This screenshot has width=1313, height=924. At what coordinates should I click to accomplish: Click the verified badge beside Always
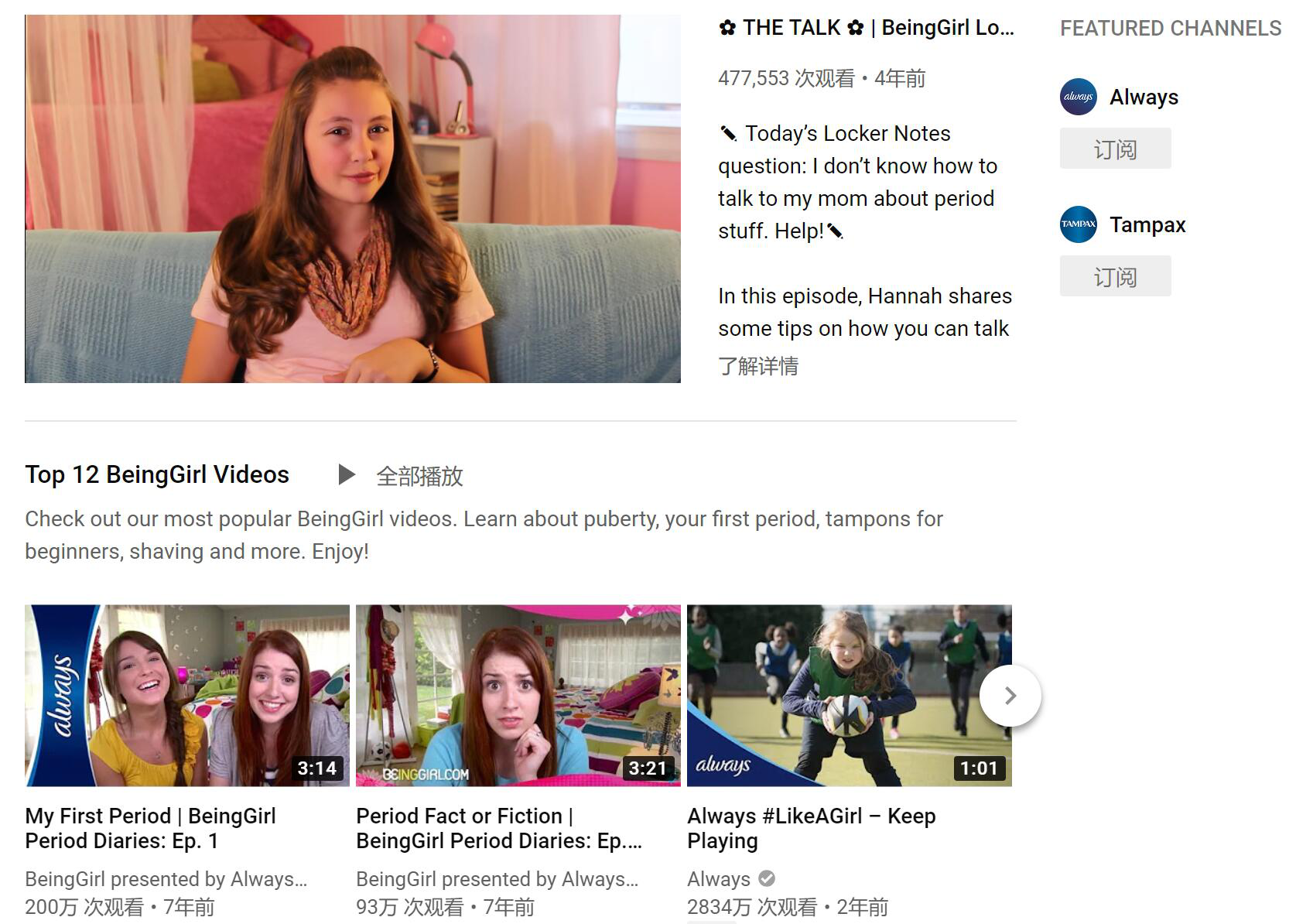pos(767,878)
